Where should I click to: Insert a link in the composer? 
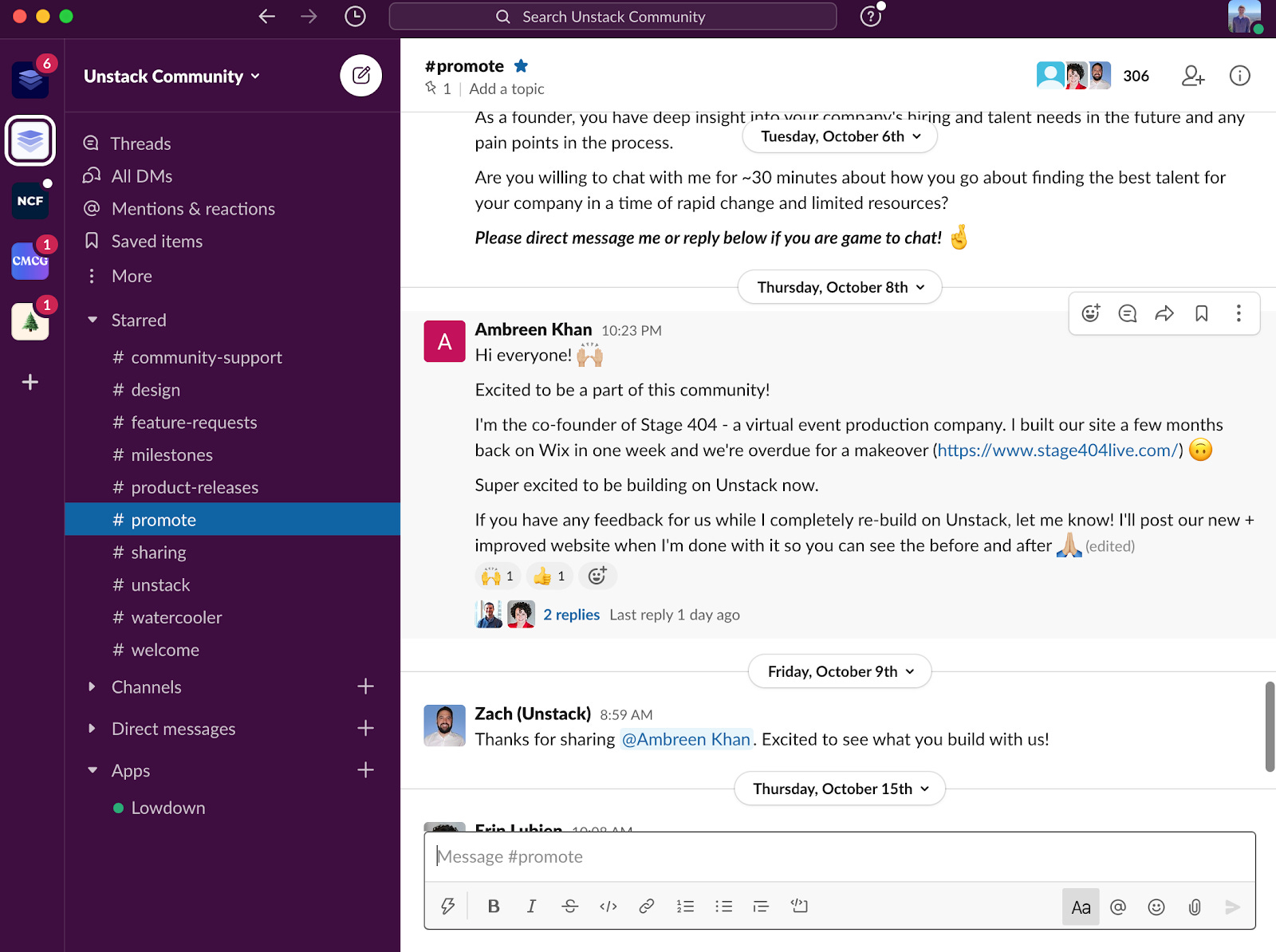pyautogui.click(x=647, y=906)
